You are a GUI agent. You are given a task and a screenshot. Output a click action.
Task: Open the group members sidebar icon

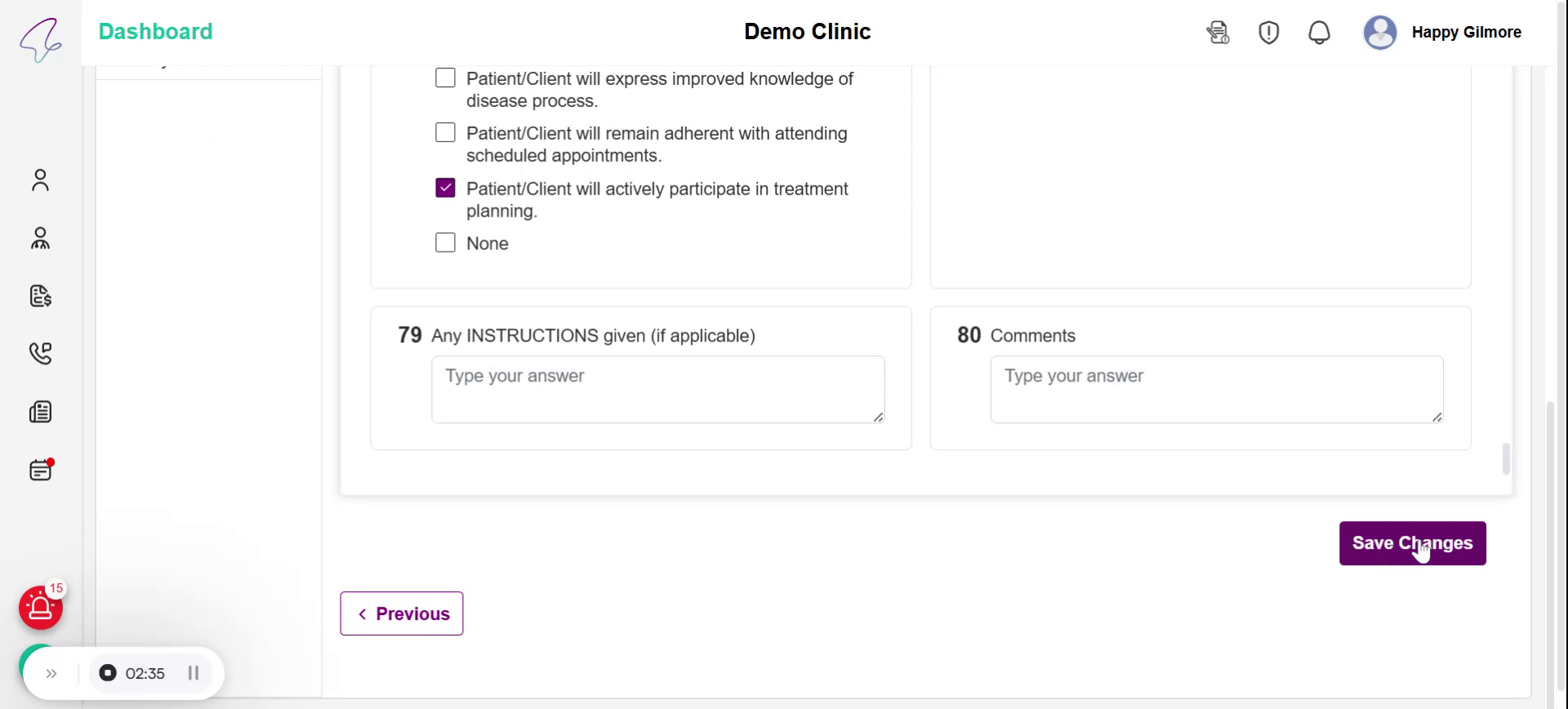(x=40, y=239)
